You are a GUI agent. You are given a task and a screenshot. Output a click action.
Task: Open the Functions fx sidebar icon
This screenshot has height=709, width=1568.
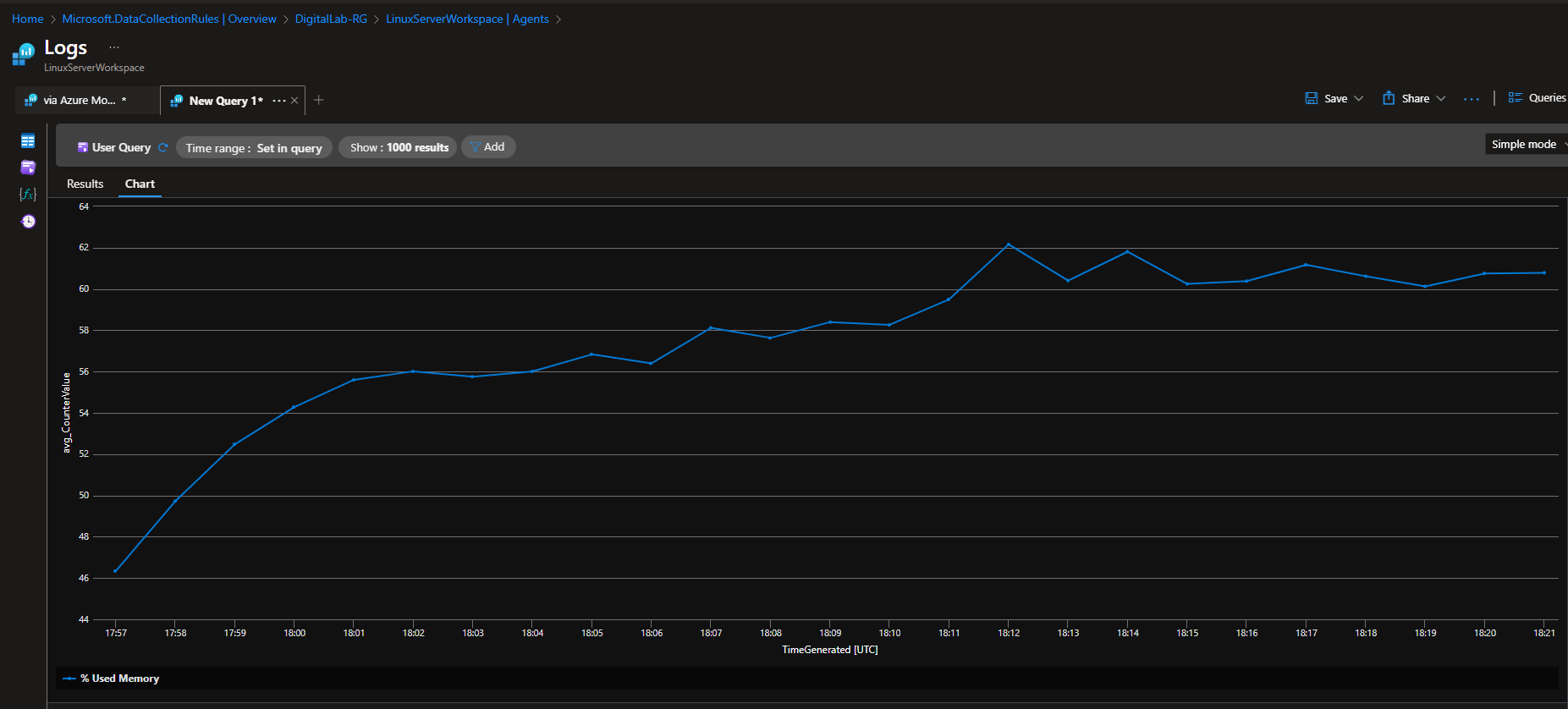pyautogui.click(x=28, y=195)
